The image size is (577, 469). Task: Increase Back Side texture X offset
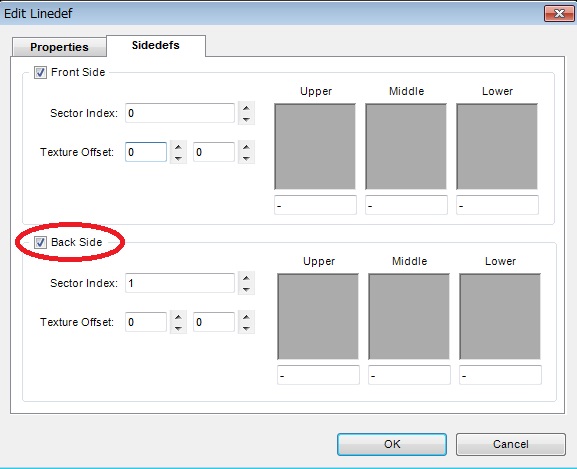coord(178,317)
